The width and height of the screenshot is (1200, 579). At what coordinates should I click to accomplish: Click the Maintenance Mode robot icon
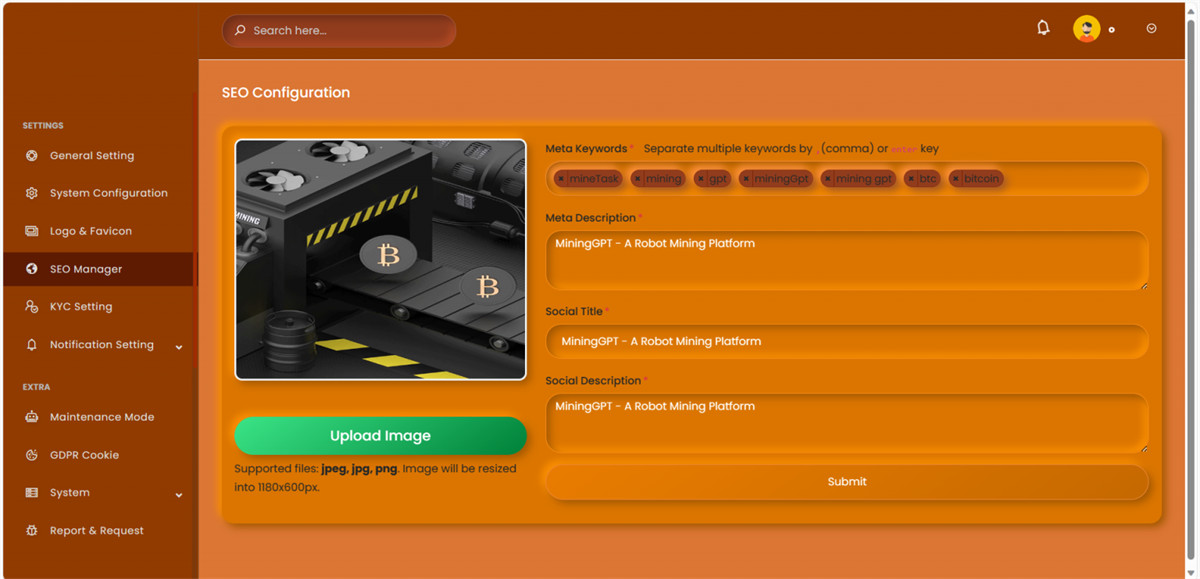tap(32, 417)
